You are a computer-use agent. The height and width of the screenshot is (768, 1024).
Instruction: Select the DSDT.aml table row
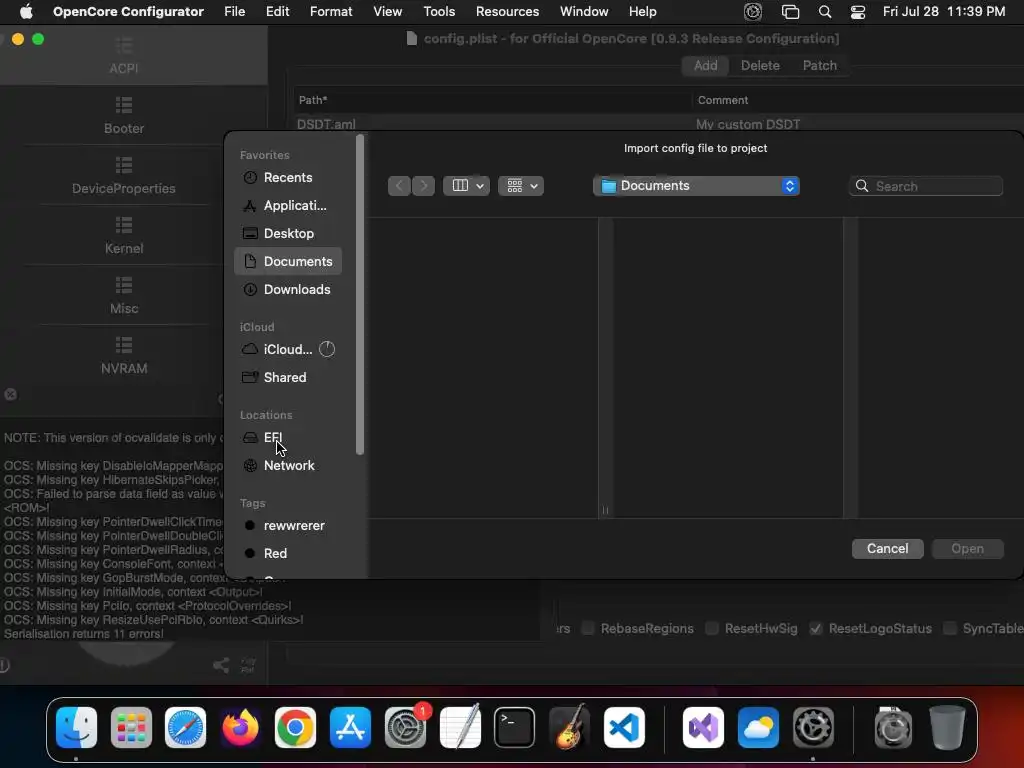point(658,124)
